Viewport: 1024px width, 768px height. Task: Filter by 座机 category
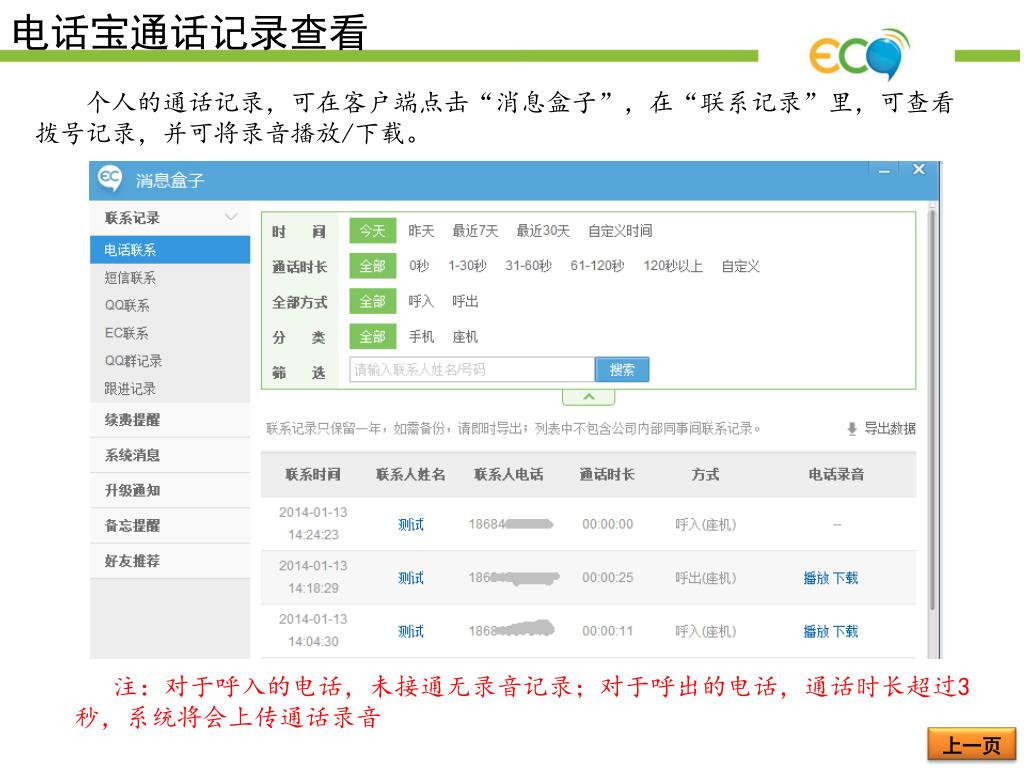(466, 336)
